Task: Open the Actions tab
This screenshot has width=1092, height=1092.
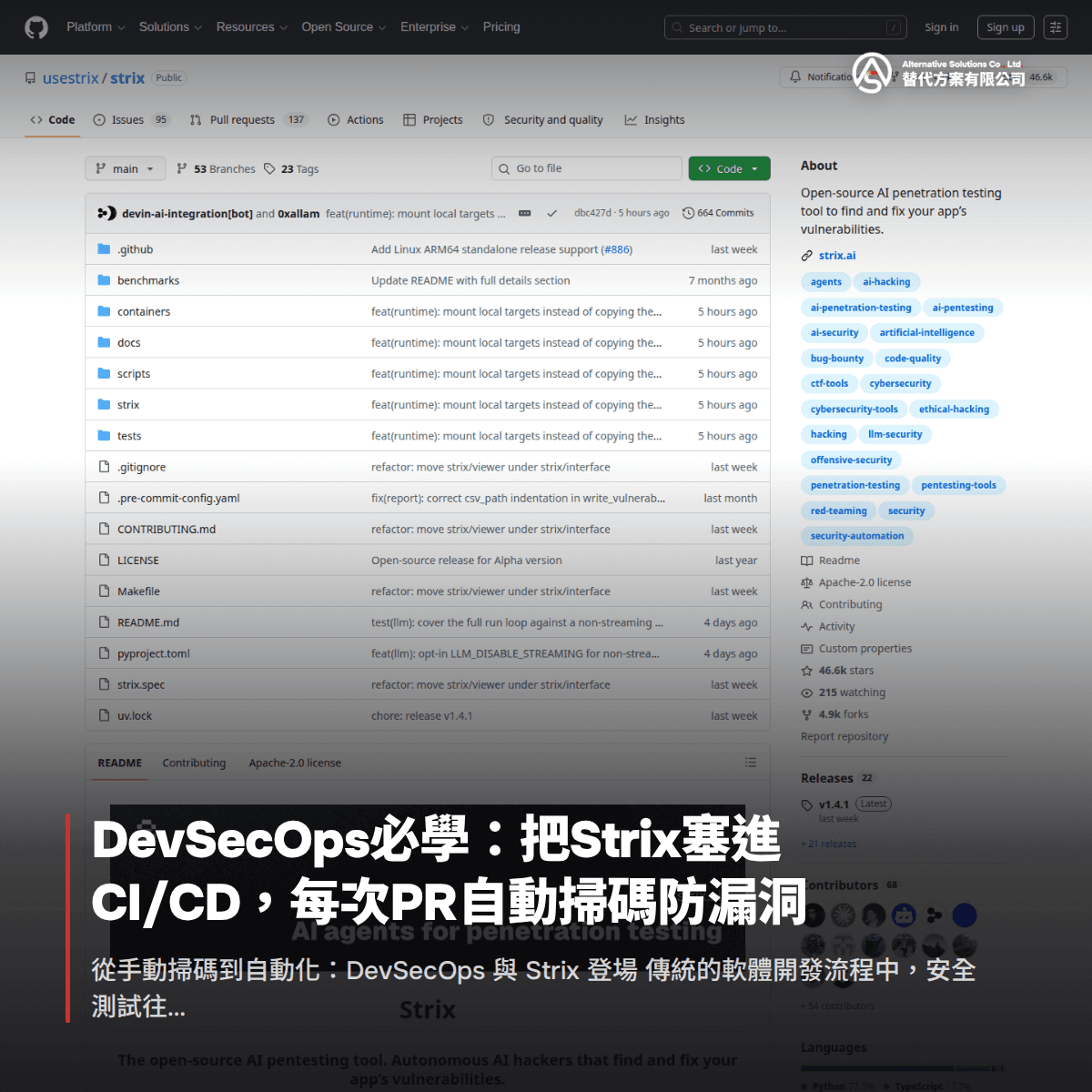Action: coord(356,120)
